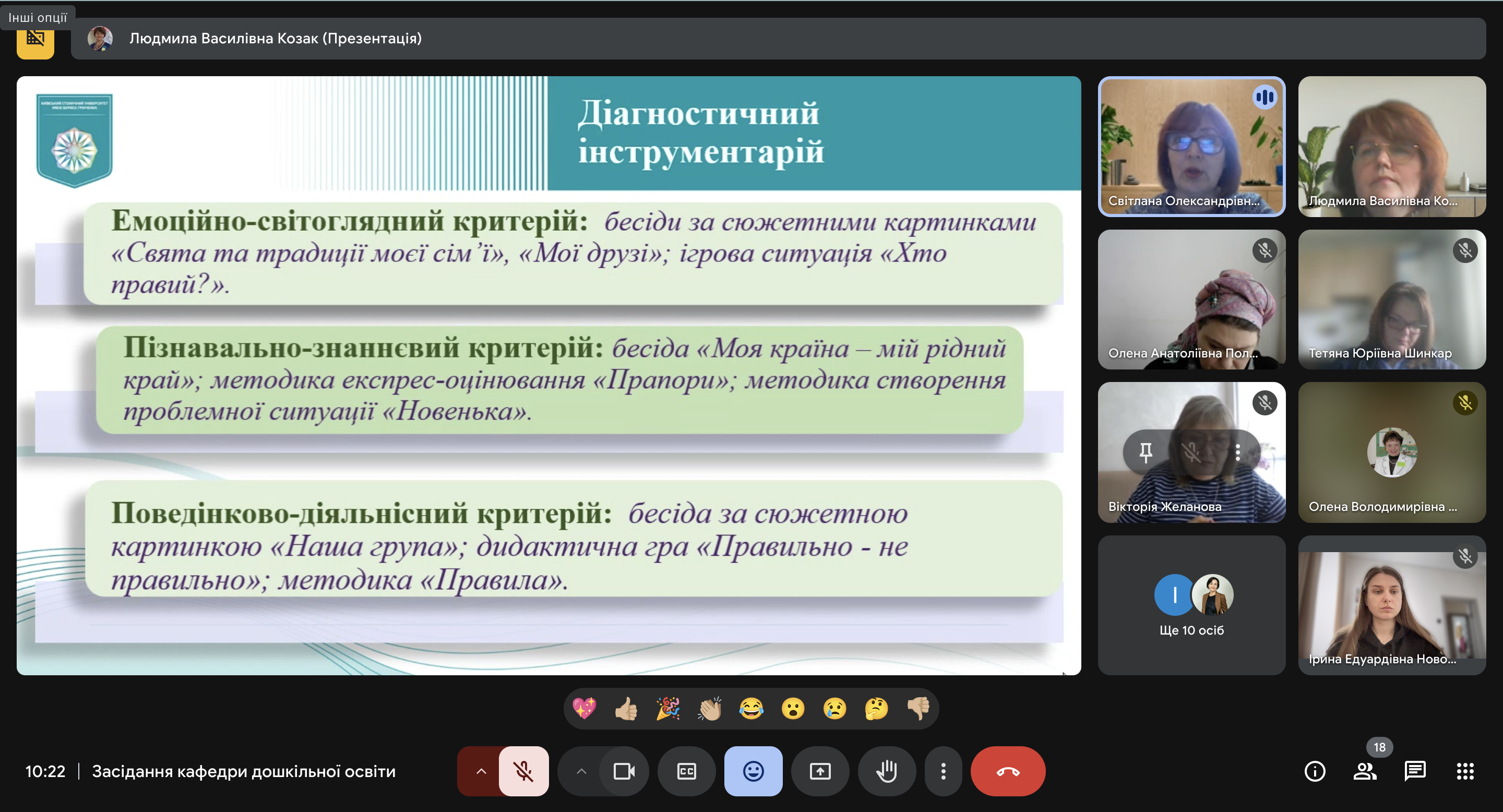Toggle the emoji reactions smiley button

pyautogui.click(x=753, y=771)
